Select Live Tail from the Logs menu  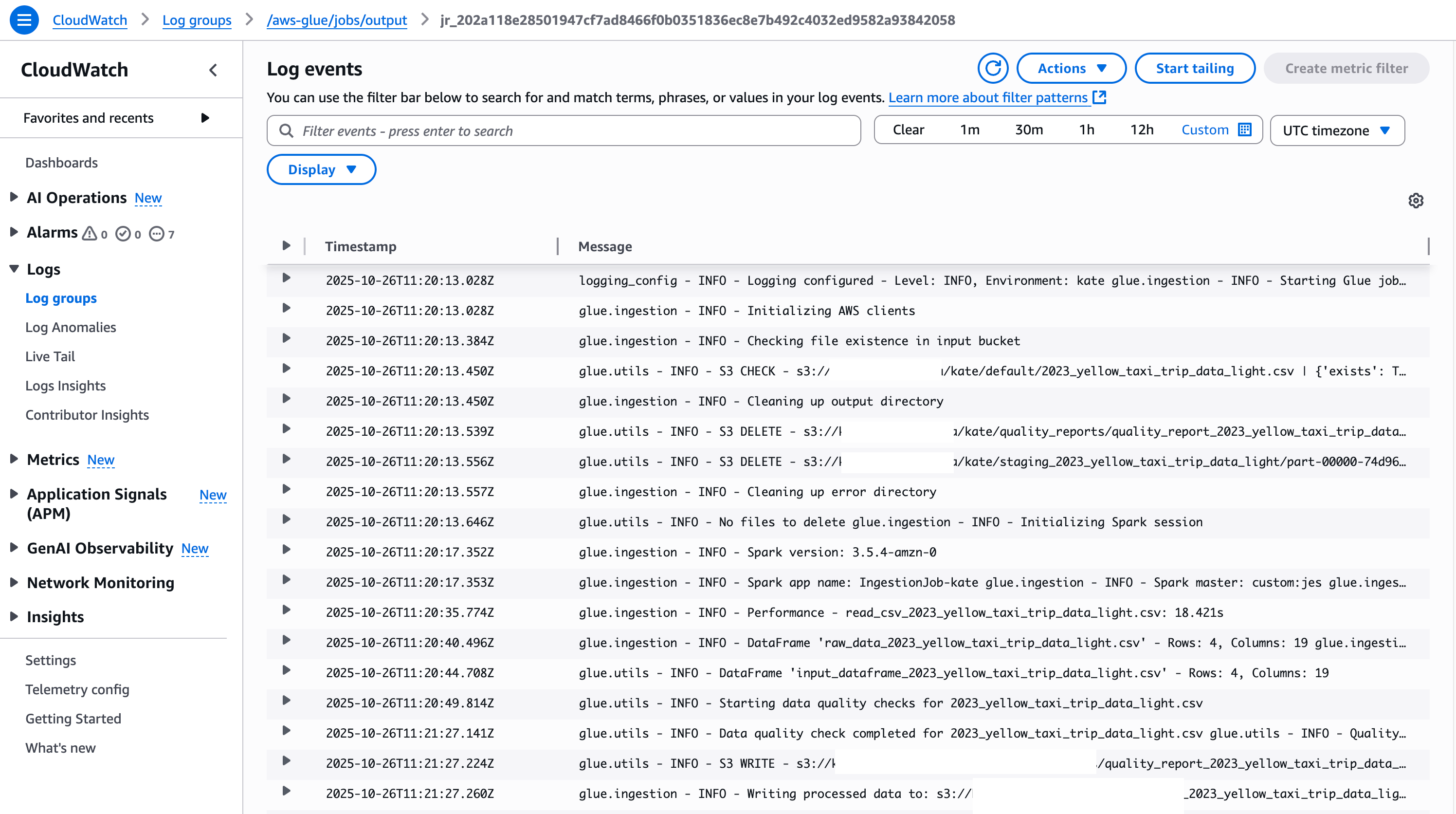click(x=50, y=356)
